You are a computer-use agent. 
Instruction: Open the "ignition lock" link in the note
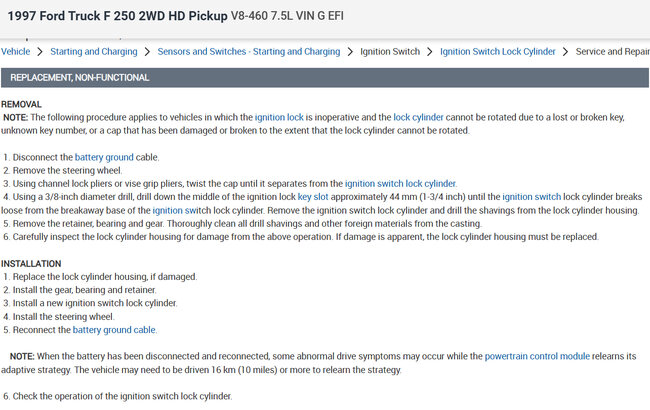[x=279, y=117]
